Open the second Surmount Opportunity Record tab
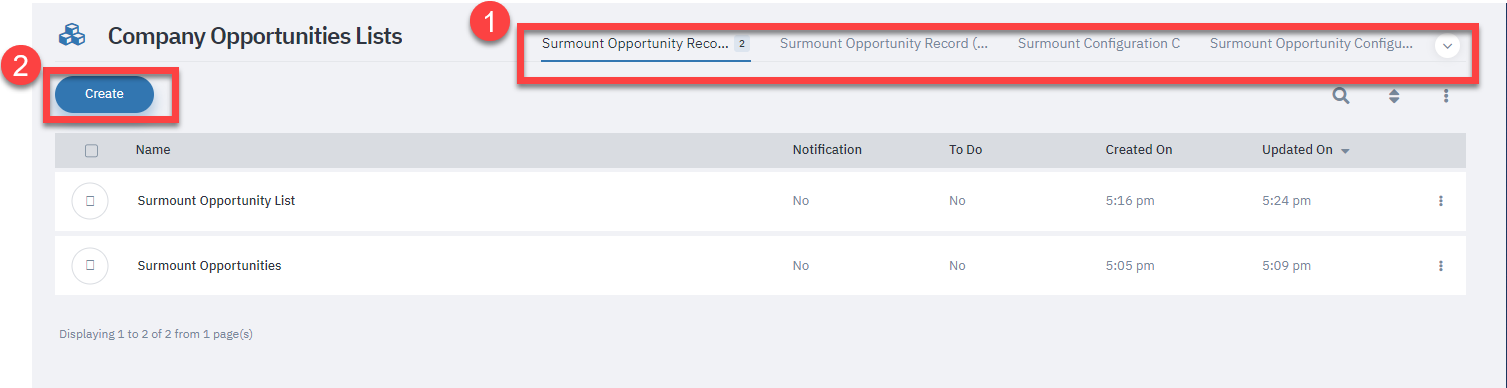The width and height of the screenshot is (1507, 388). [884, 44]
